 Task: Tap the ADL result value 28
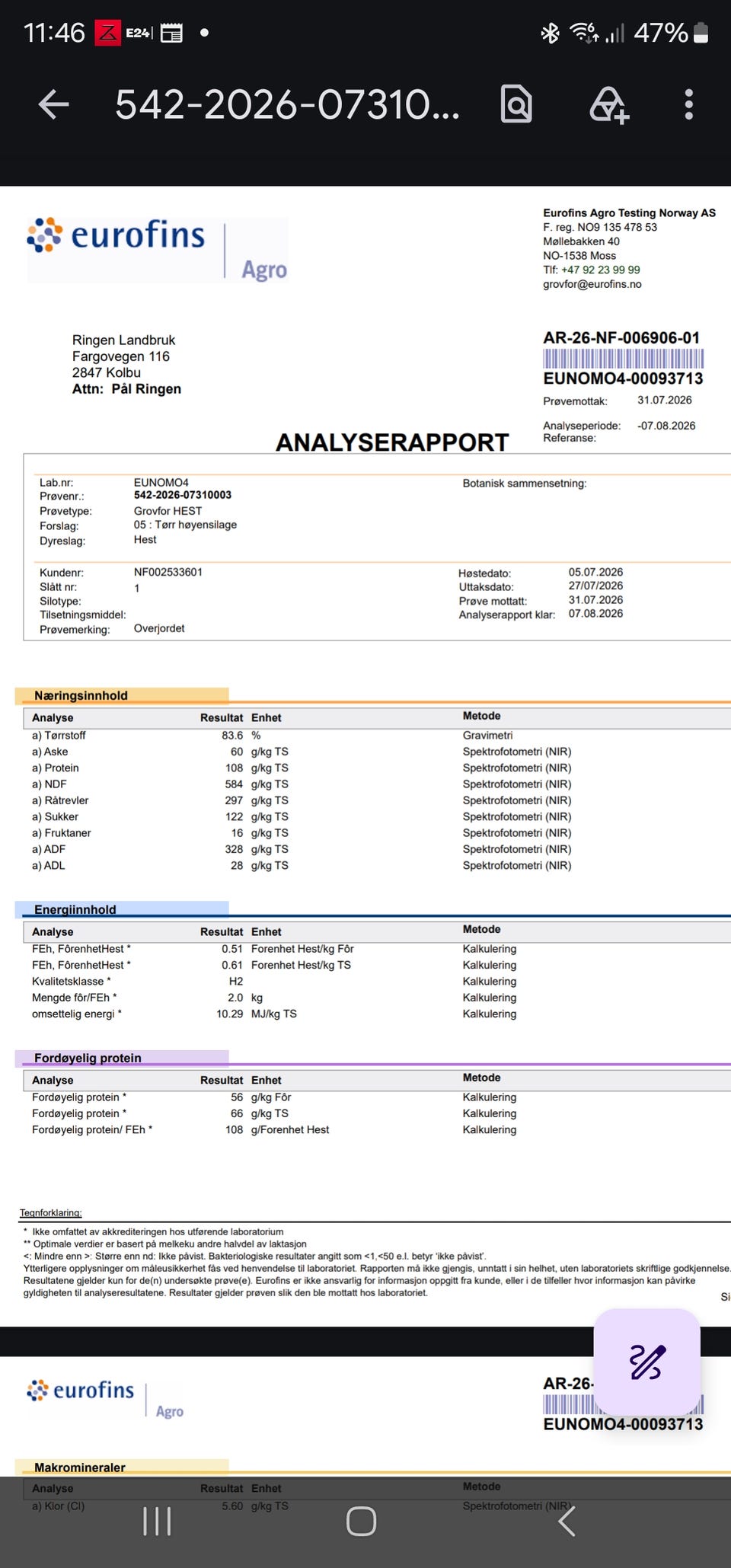(x=237, y=866)
